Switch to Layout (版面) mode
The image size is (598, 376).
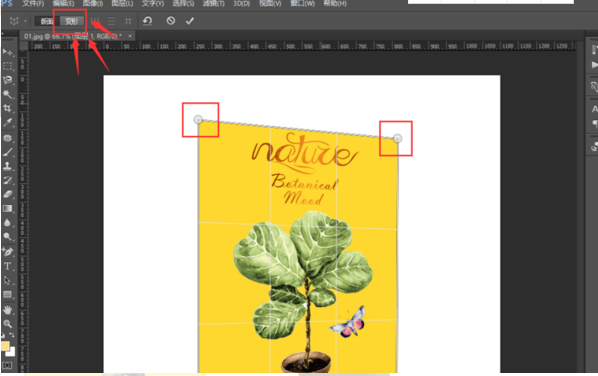pos(47,21)
